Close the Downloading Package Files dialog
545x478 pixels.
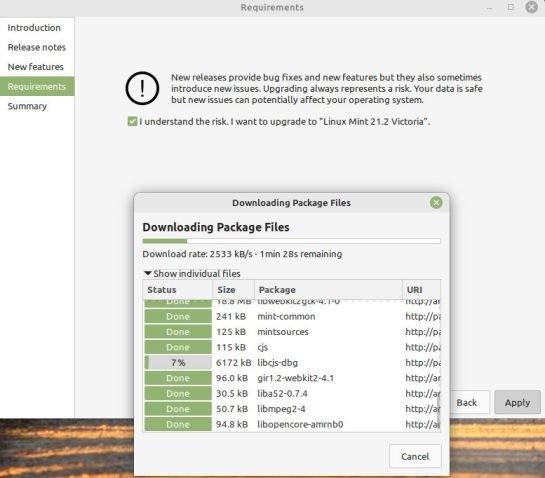[436, 203]
